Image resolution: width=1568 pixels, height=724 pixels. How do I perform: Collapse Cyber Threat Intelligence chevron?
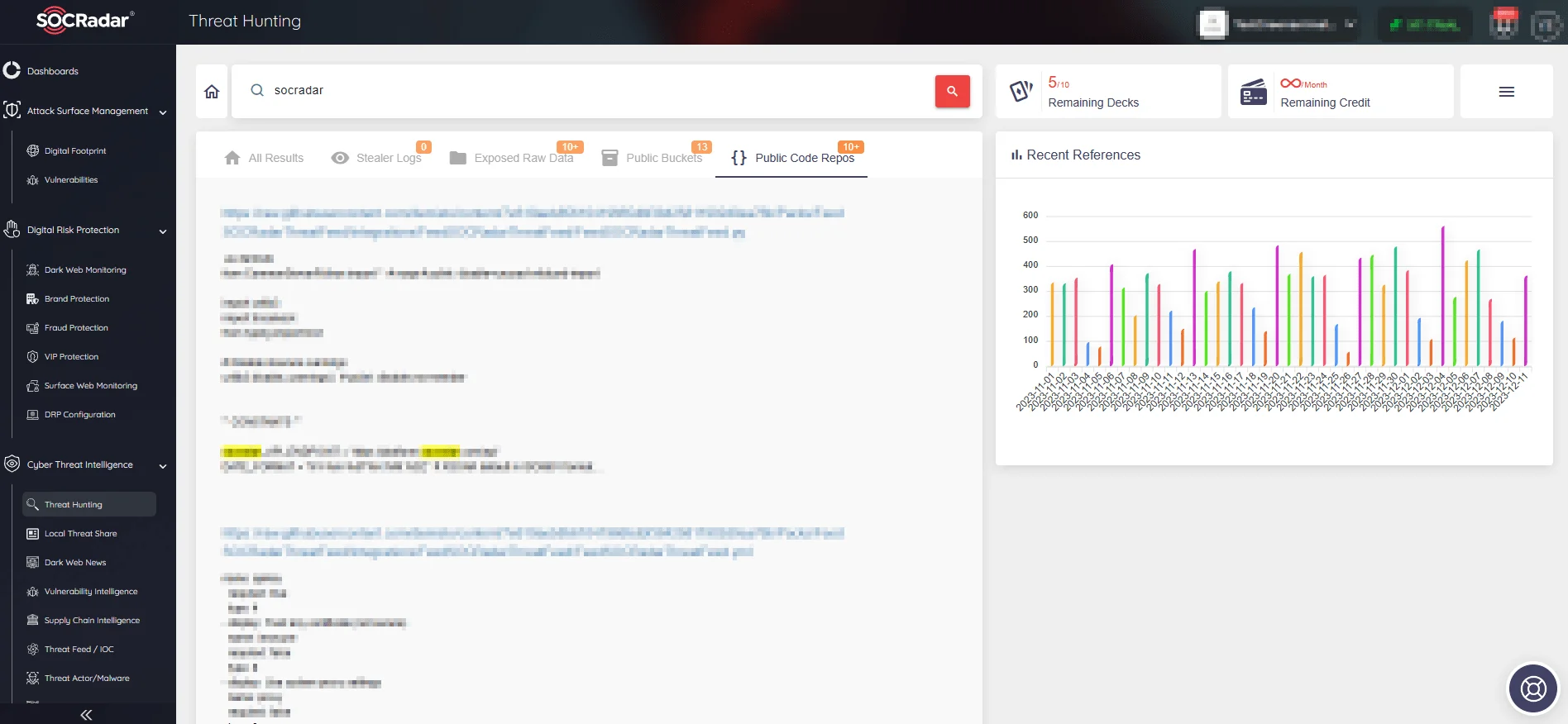coord(163,466)
